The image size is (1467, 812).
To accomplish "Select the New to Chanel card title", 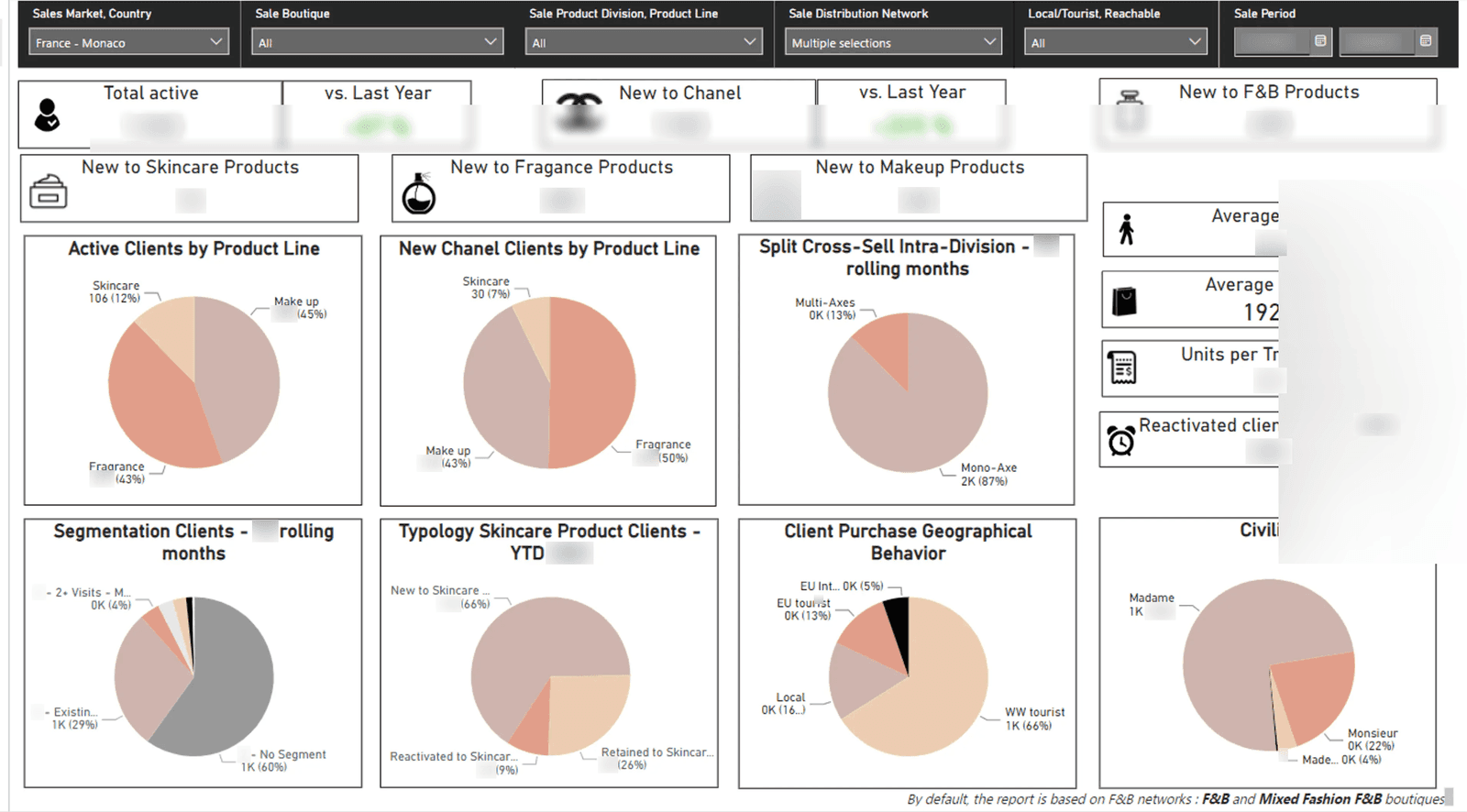I will pyautogui.click(x=680, y=93).
